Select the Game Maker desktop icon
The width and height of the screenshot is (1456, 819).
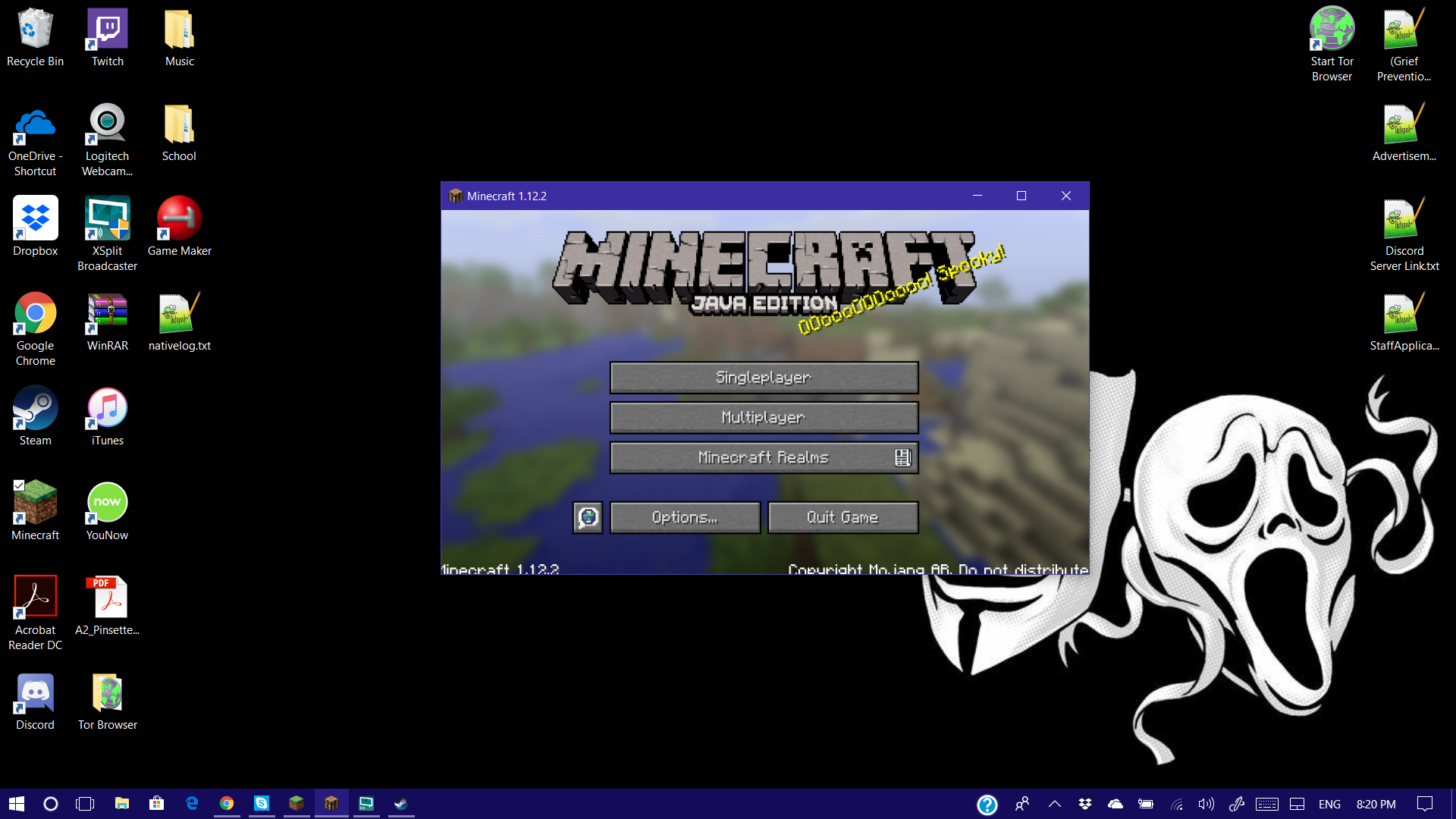(x=179, y=227)
